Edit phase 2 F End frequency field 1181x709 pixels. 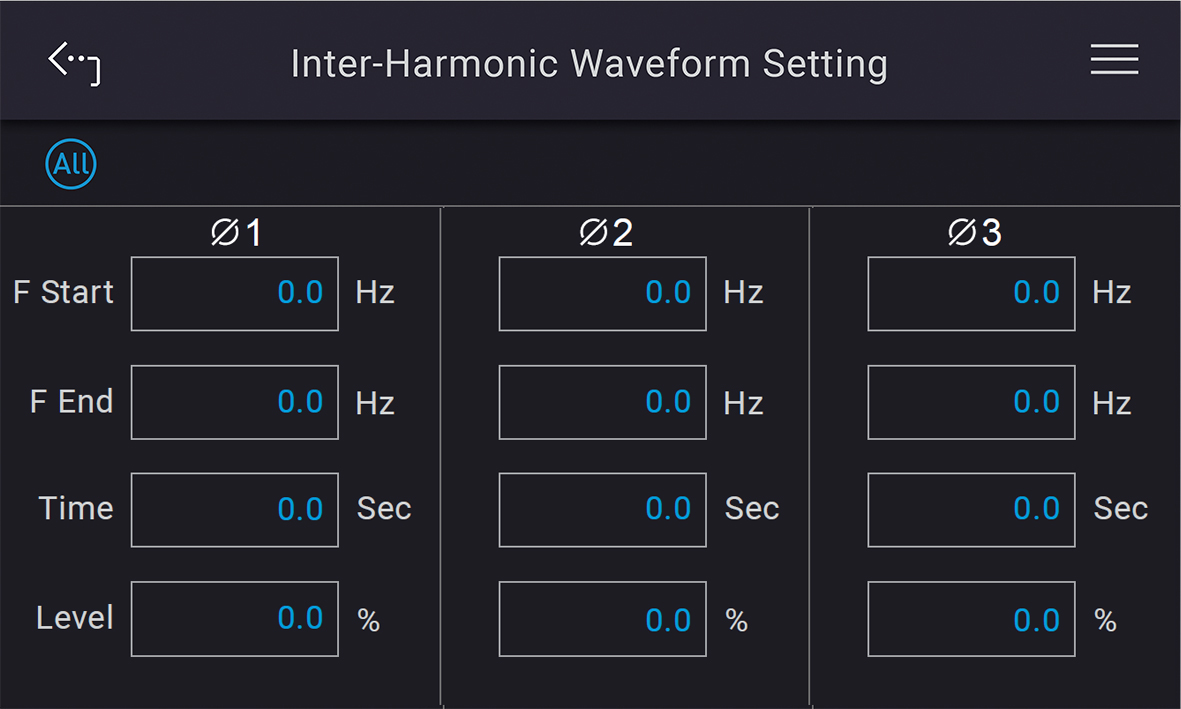[x=603, y=402]
